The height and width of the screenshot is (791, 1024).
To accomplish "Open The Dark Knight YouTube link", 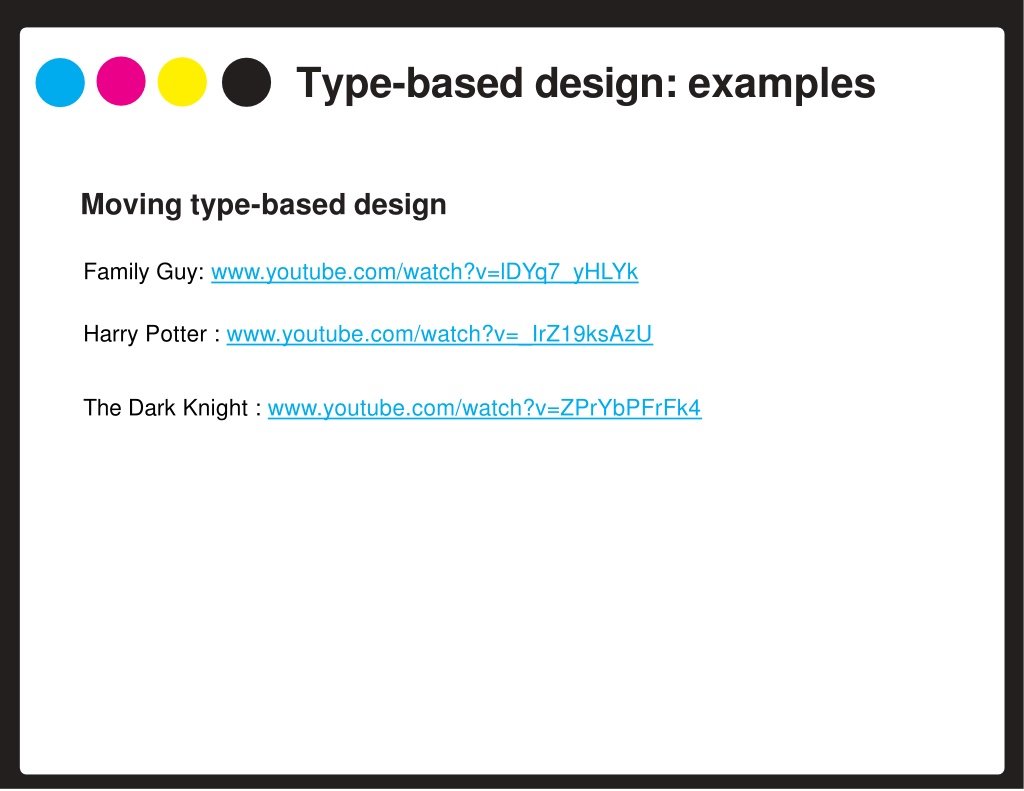I will (x=485, y=408).
